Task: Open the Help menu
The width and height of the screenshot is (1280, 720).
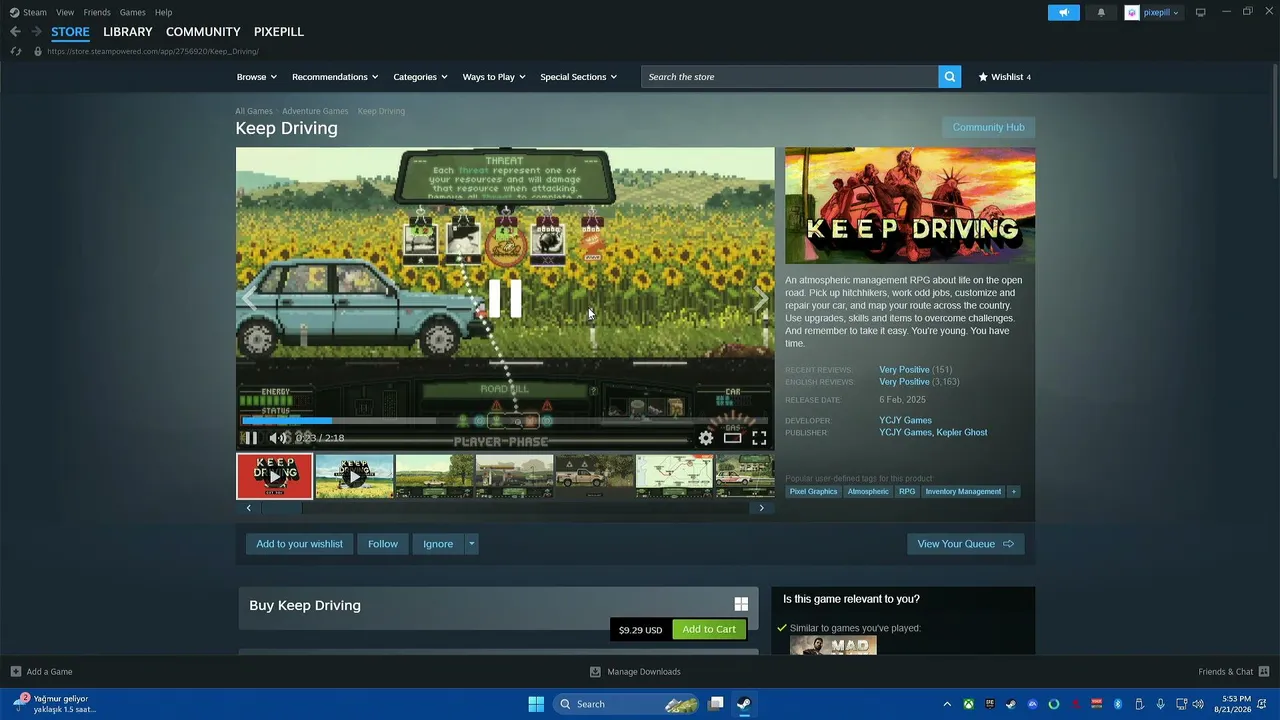Action: (164, 12)
